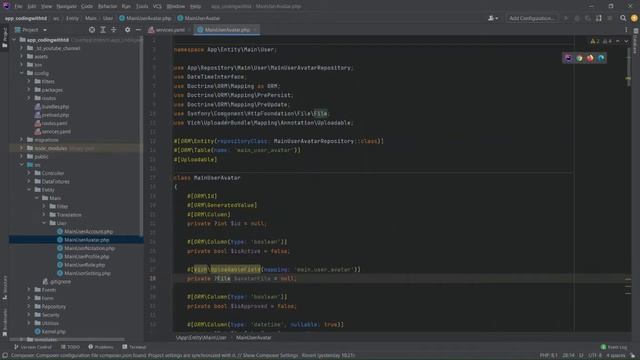640x360 pixels.
Task: Open the Run menu
Action: 126,6
